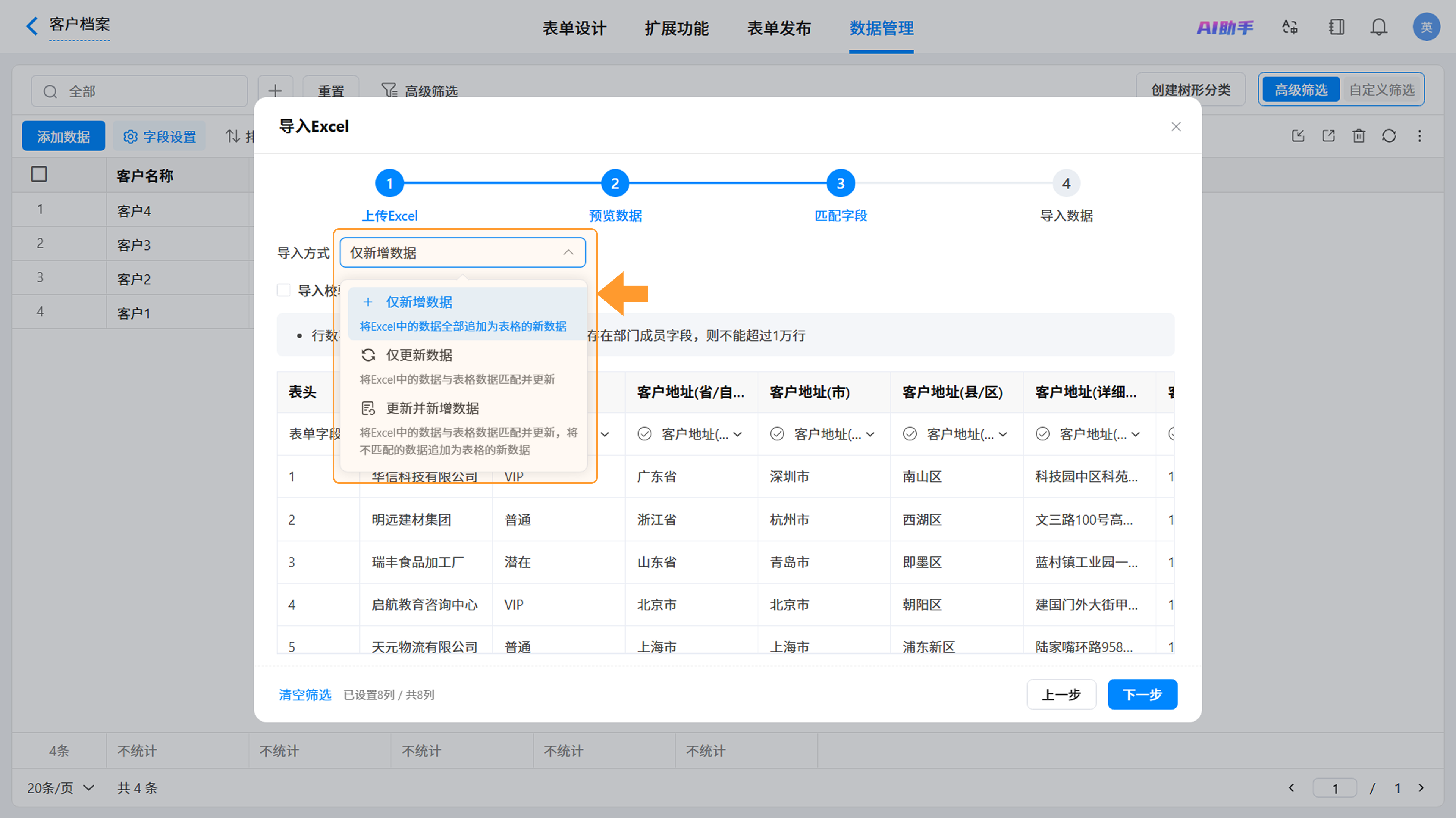Select 更新并新增数据 option
This screenshot has width=1456, height=818.
(x=467, y=428)
